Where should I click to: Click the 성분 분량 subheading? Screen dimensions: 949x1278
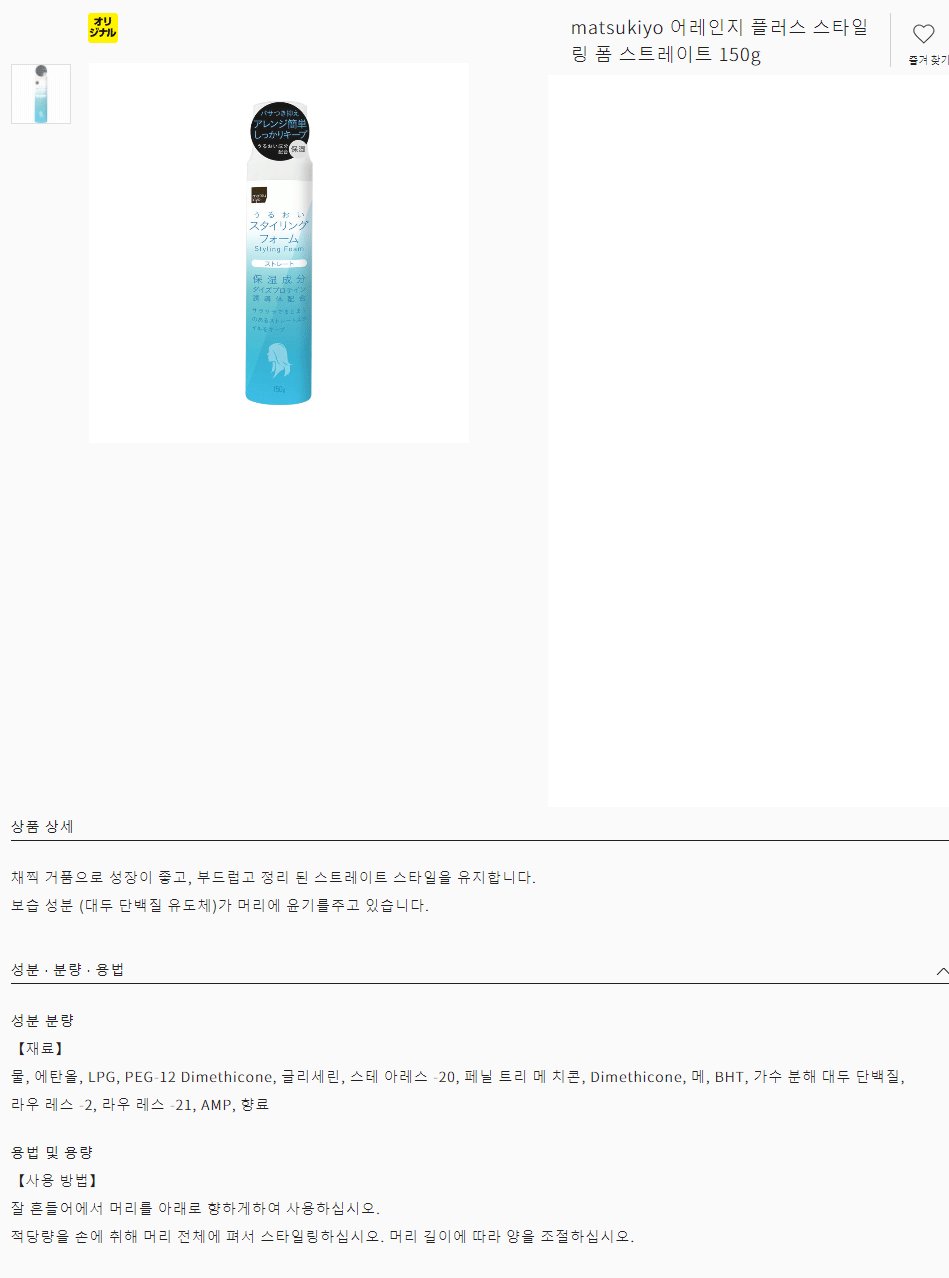[42, 1021]
